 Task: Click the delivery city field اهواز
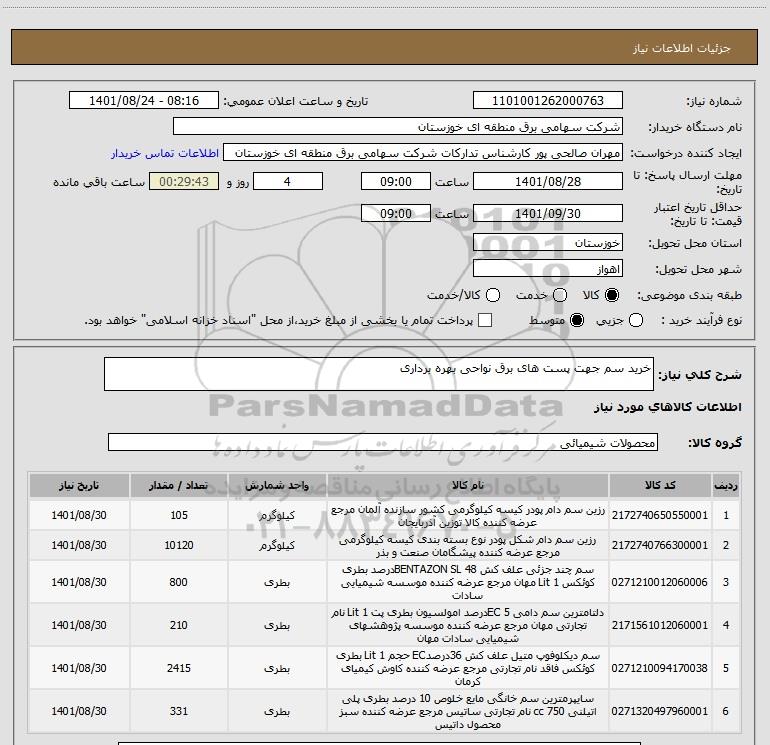tap(548, 269)
